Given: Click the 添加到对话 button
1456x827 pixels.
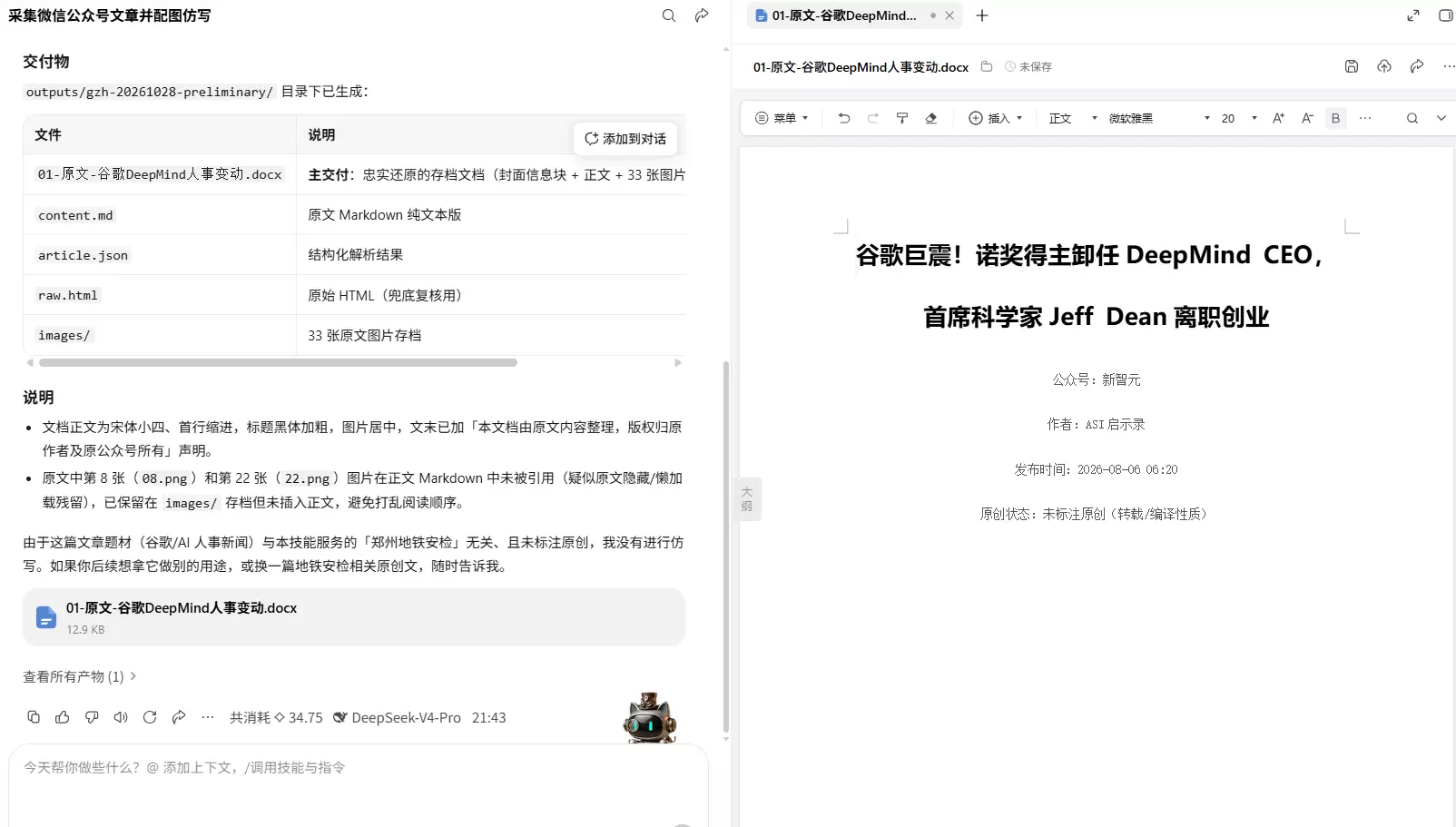Looking at the screenshot, I should 625,139.
